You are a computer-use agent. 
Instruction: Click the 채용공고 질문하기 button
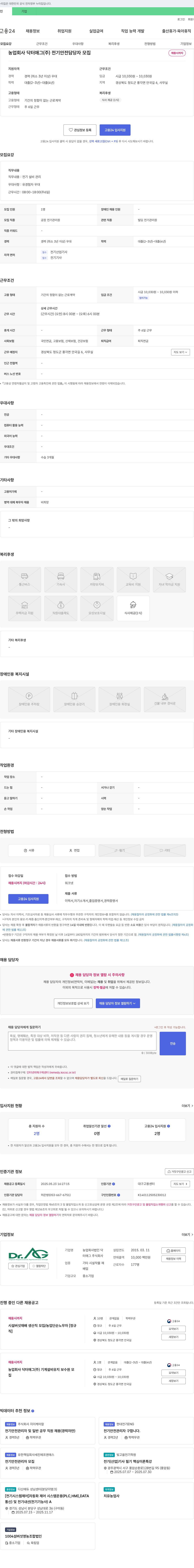[129, 1079]
